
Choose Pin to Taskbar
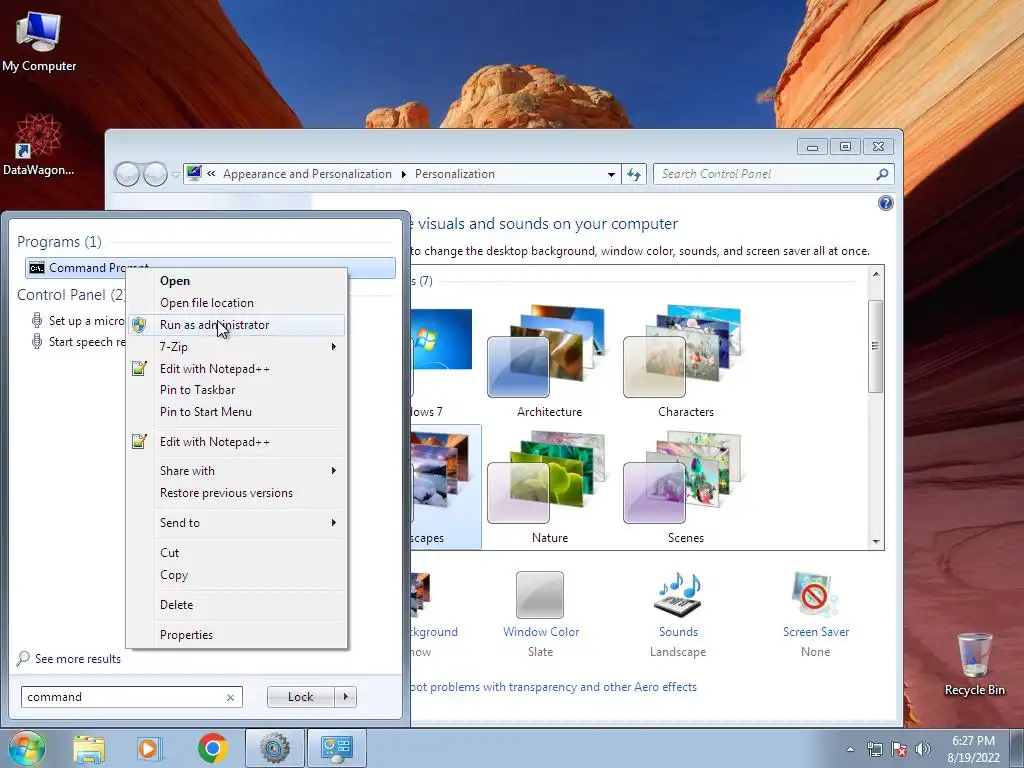(x=237, y=390)
